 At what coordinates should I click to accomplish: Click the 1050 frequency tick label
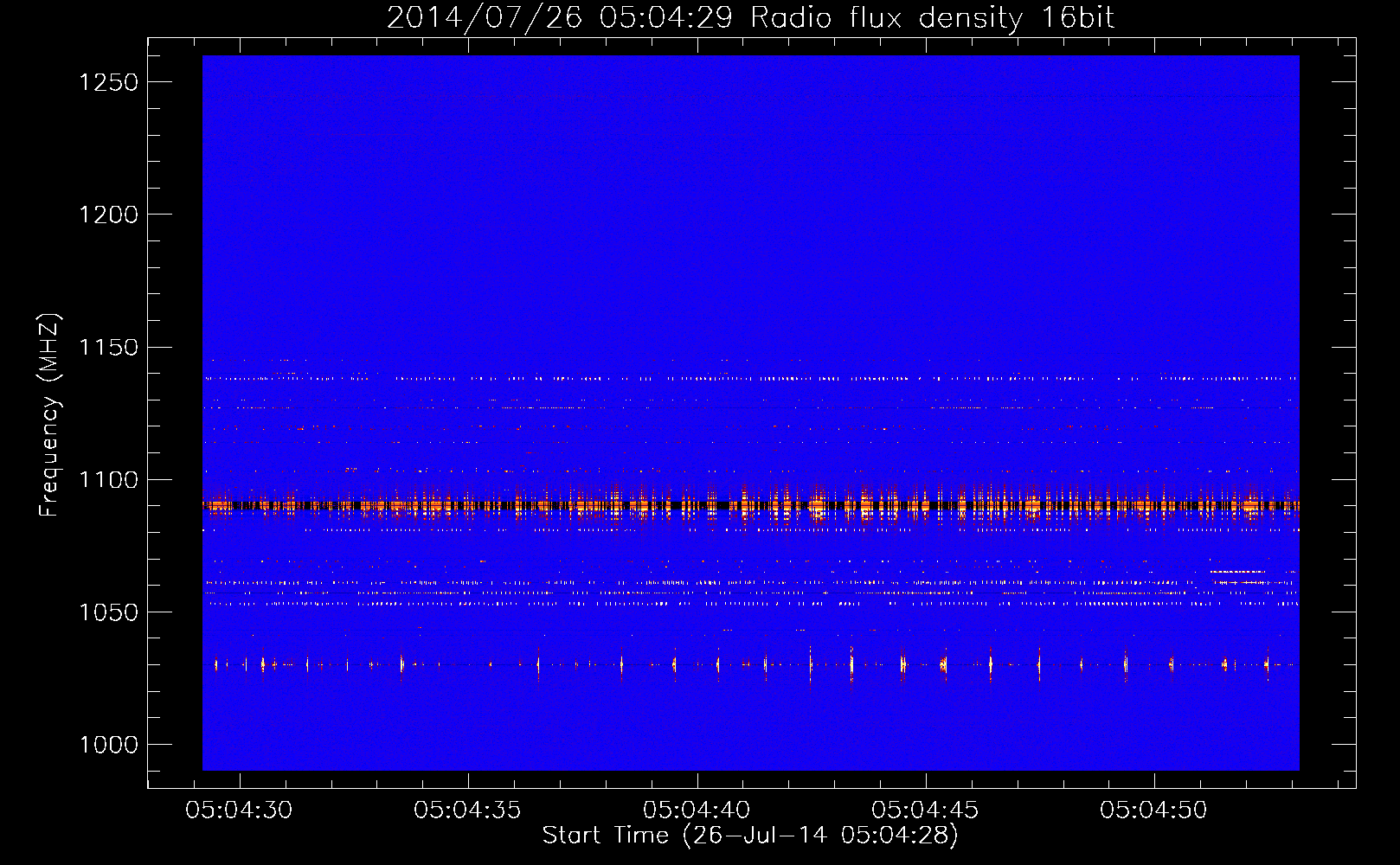pyautogui.click(x=108, y=612)
